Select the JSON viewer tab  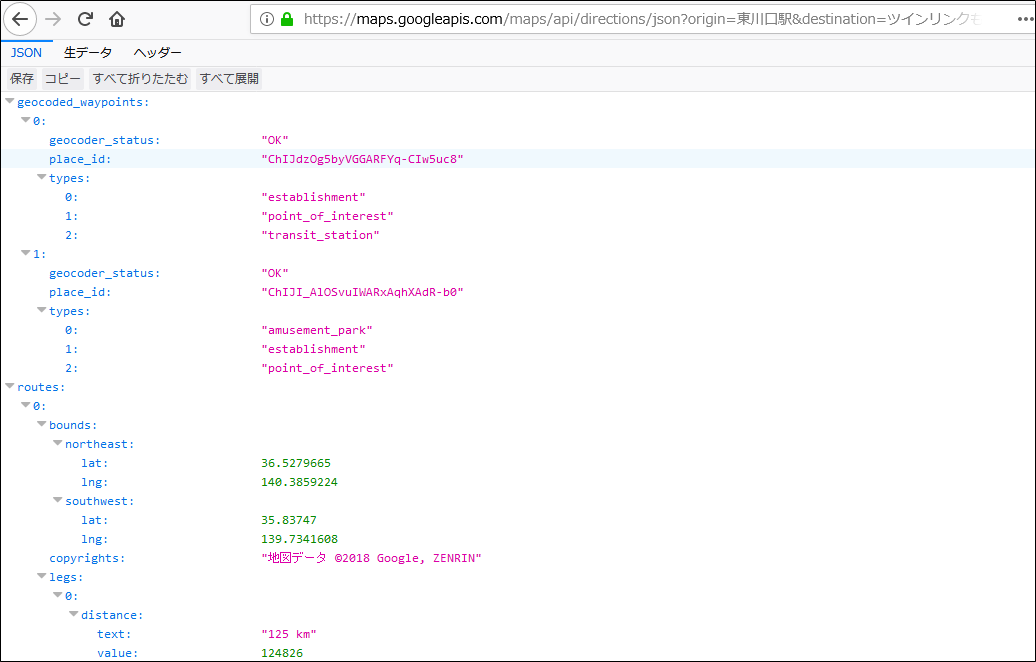[26, 52]
